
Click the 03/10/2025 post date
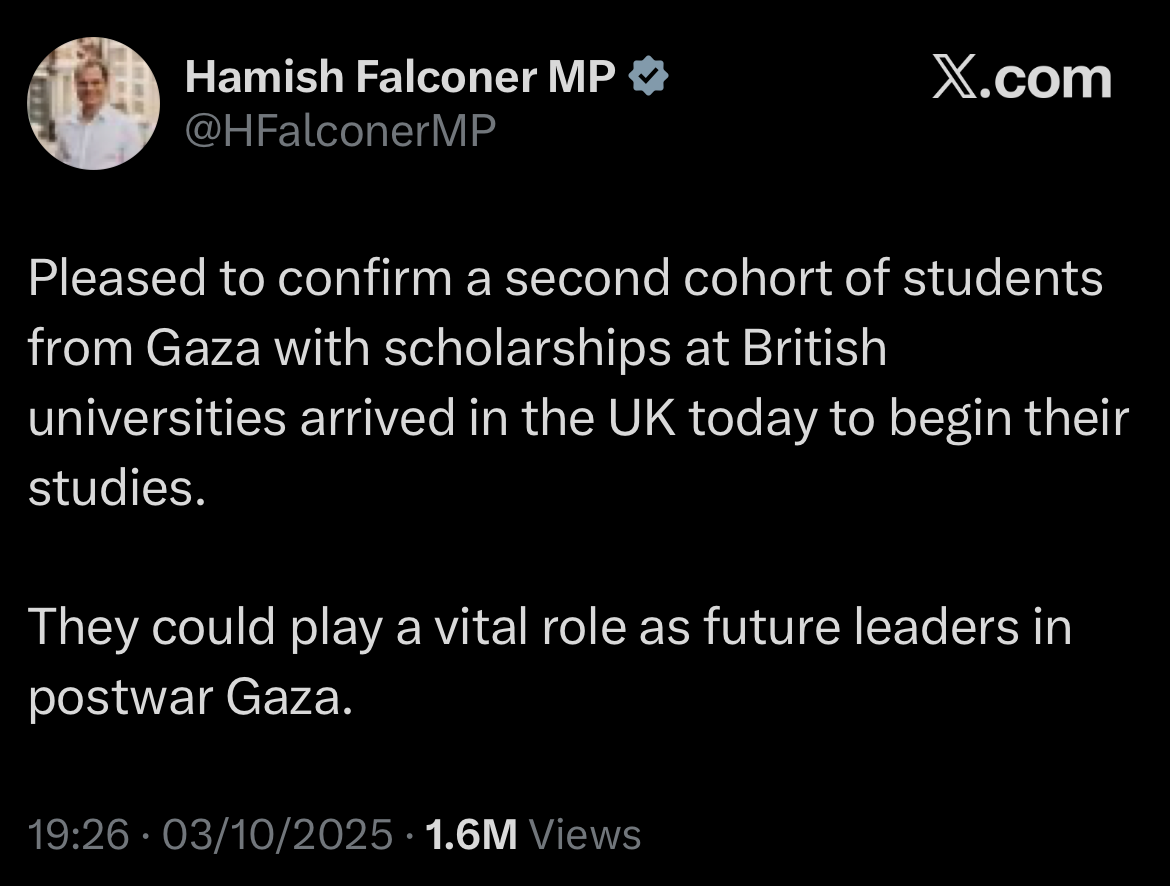tap(278, 834)
